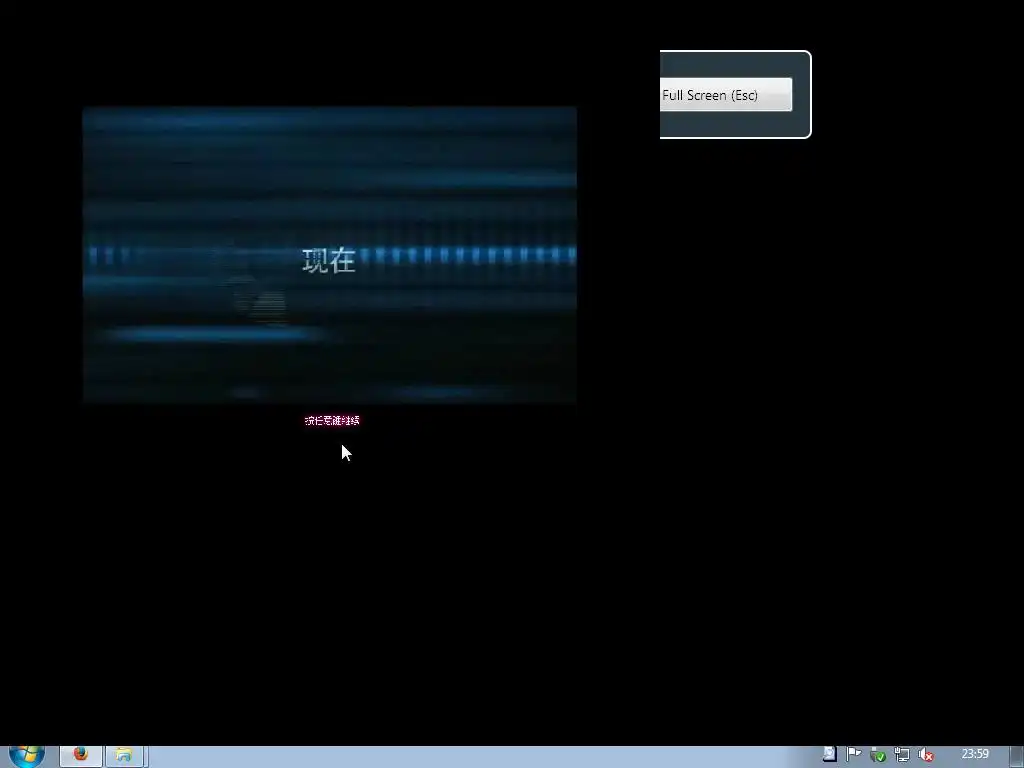Switch to Firefox in the taskbar
The height and width of the screenshot is (768, 1024).
[81, 756]
